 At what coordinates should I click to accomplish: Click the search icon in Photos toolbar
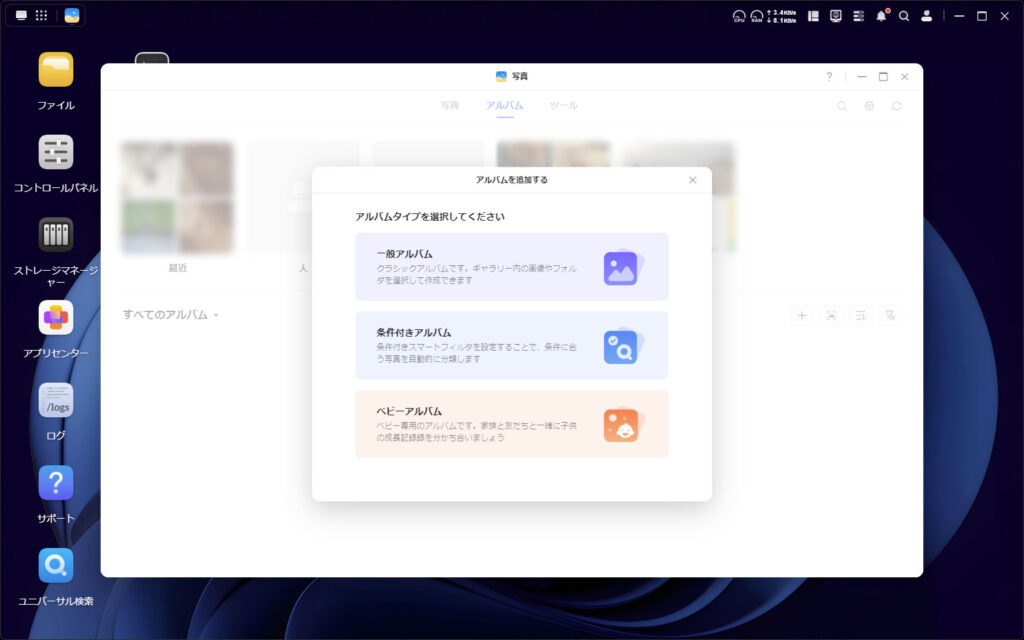coord(842,106)
